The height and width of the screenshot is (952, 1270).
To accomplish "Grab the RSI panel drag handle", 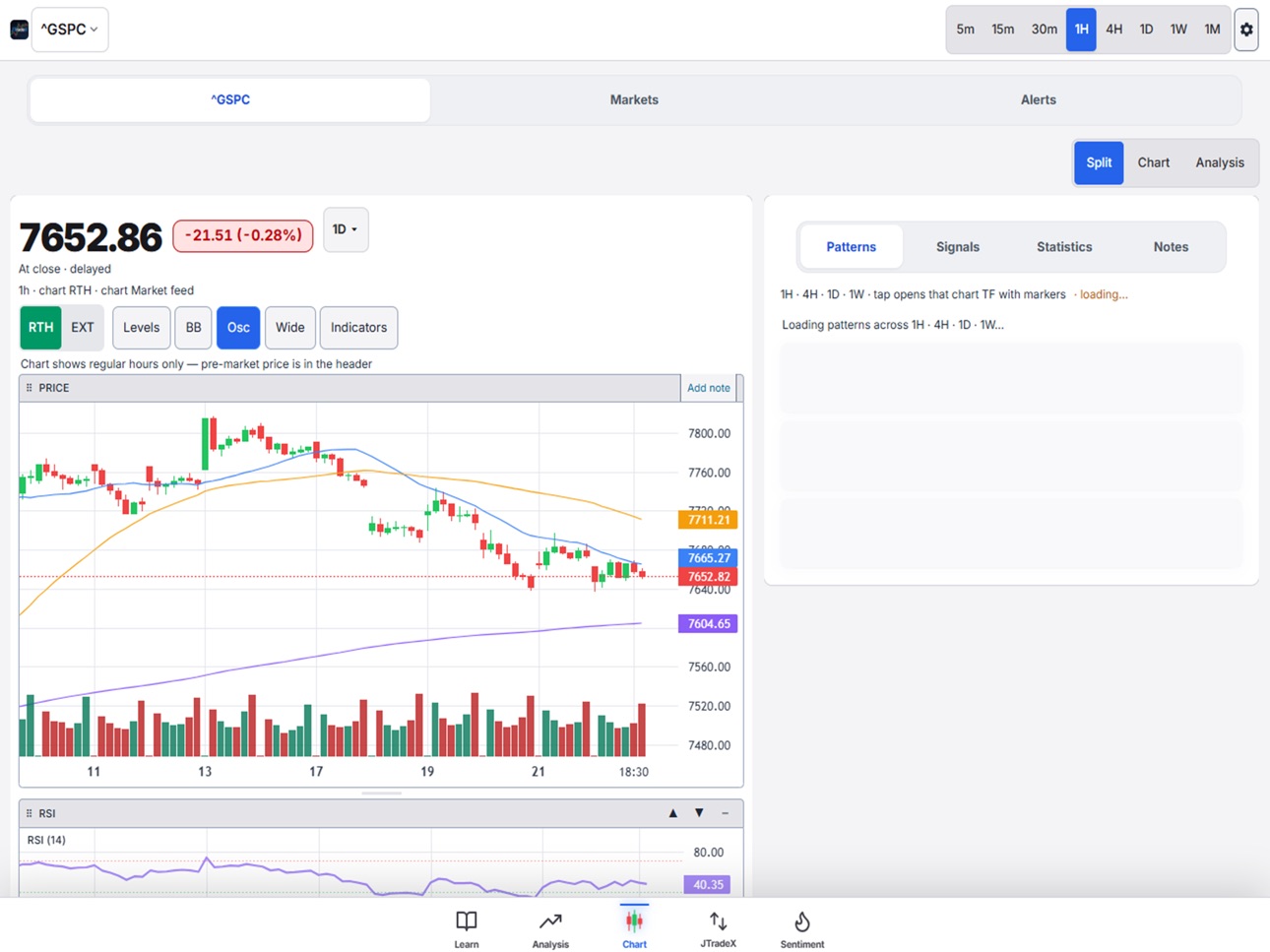I will tap(29, 813).
